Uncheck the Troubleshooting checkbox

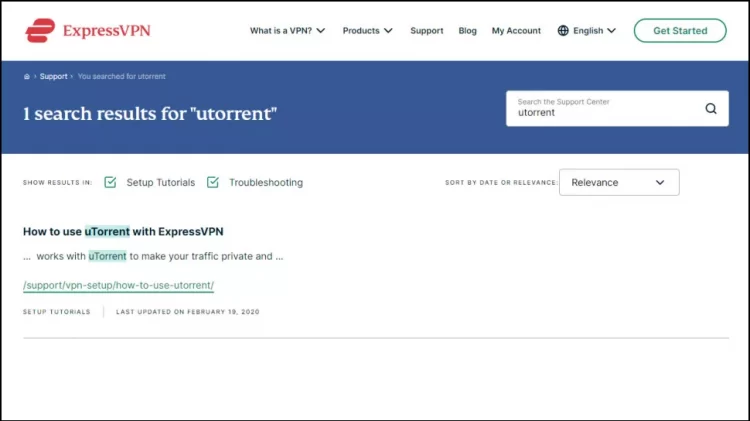click(213, 182)
